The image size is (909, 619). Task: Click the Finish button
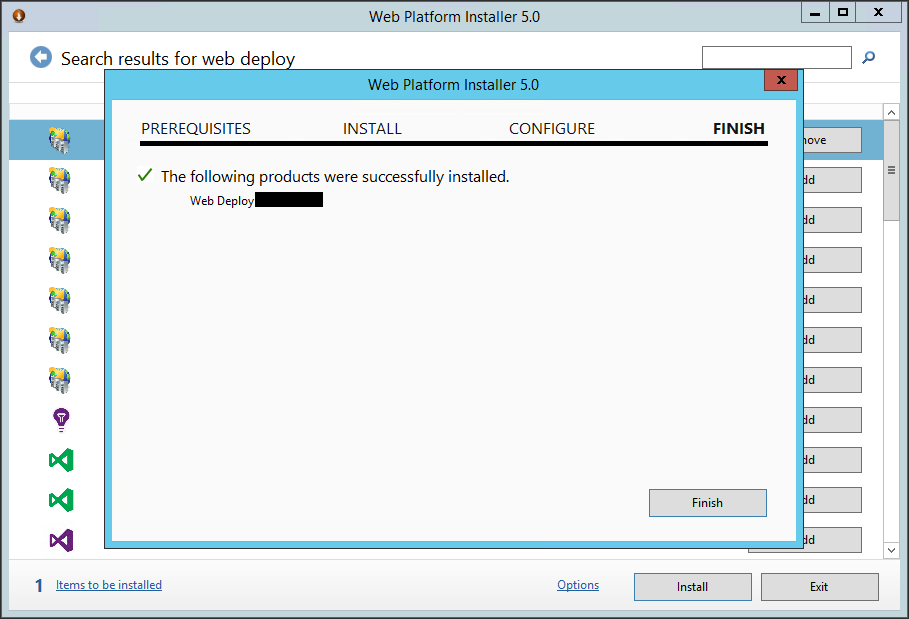click(x=708, y=503)
